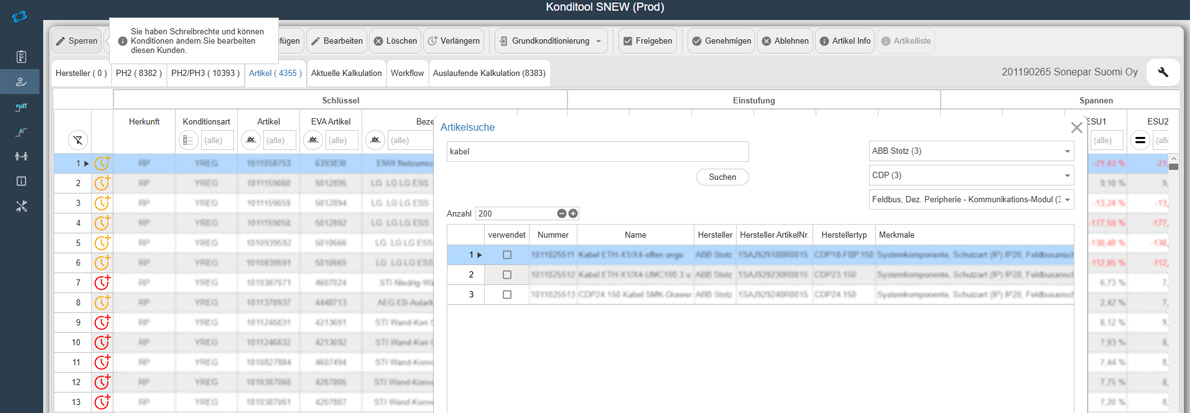Open the Feldbus, Dez. Peripherie dropdown
The image size is (1190, 413).
971,200
